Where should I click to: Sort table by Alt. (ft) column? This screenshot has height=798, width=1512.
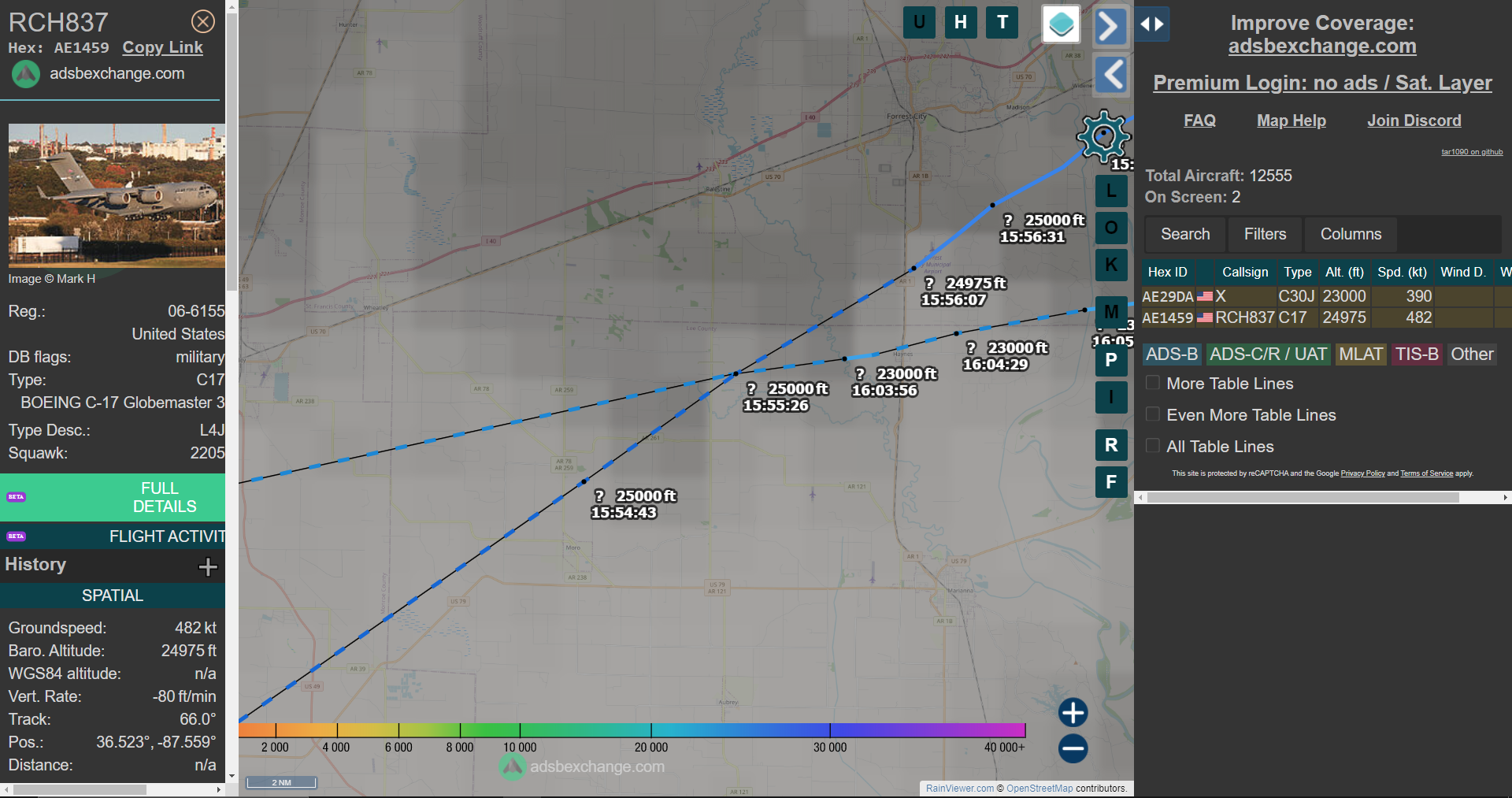(x=1343, y=272)
